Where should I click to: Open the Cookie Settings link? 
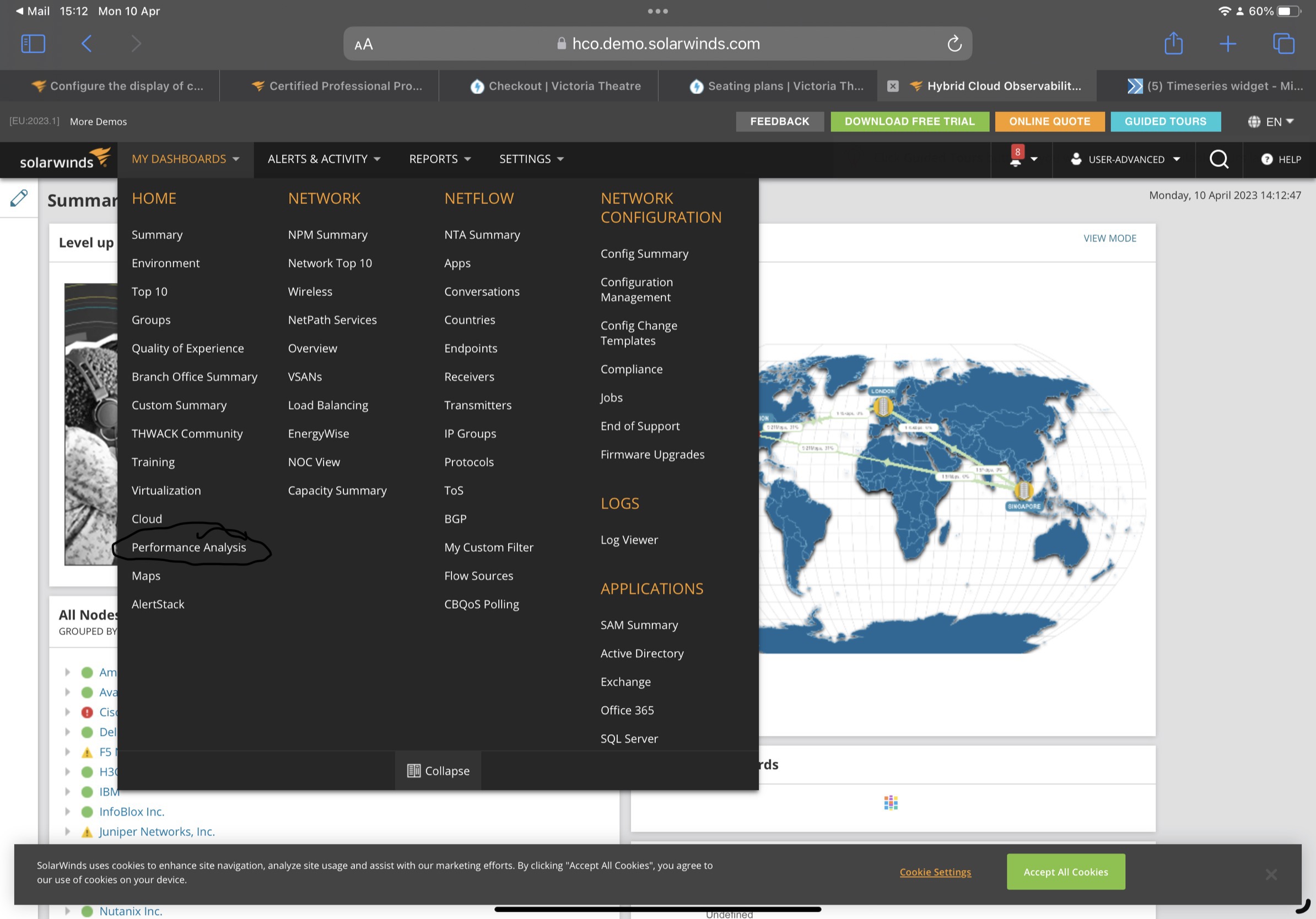point(935,872)
